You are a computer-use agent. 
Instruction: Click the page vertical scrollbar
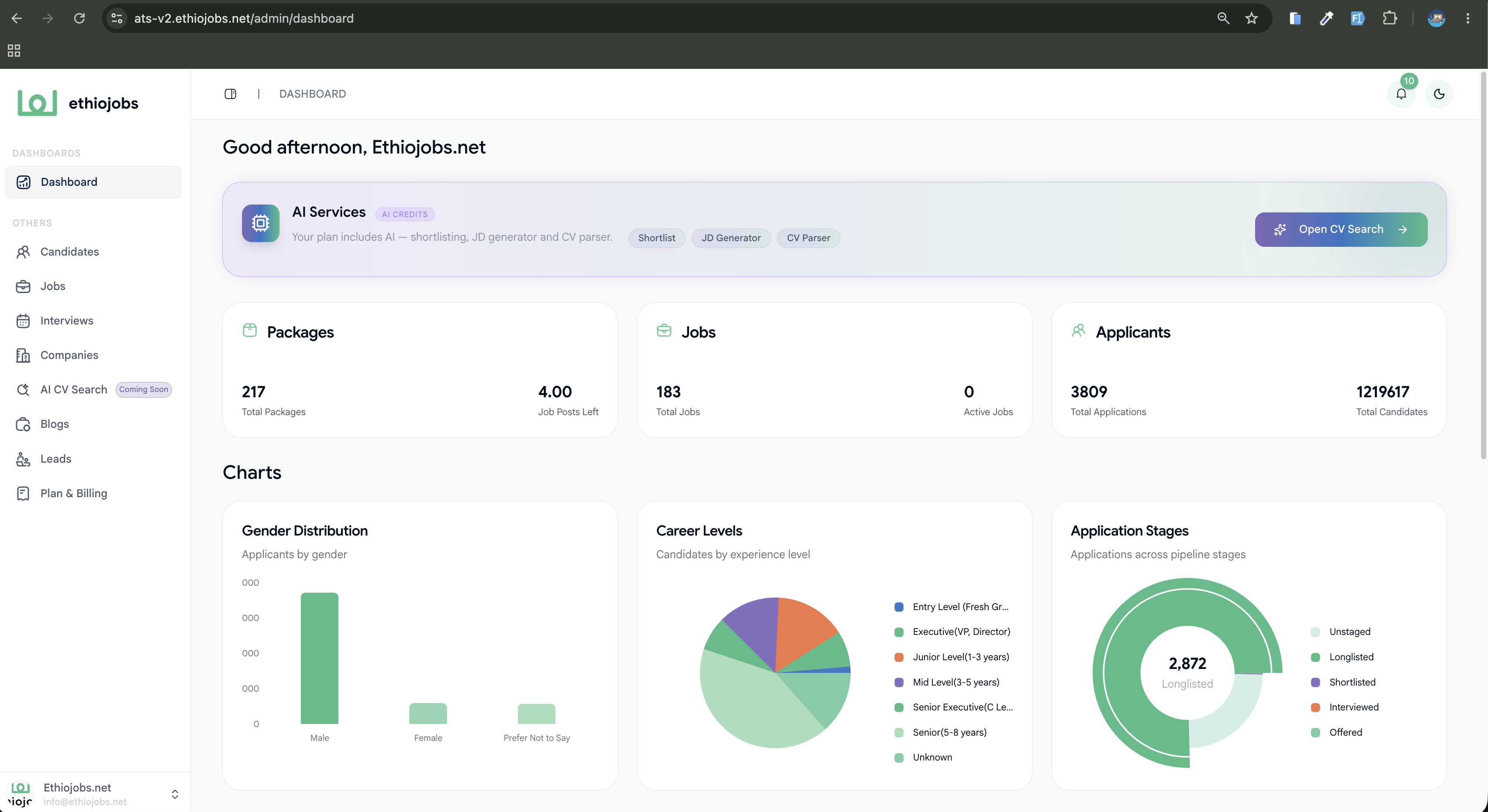point(1483,266)
